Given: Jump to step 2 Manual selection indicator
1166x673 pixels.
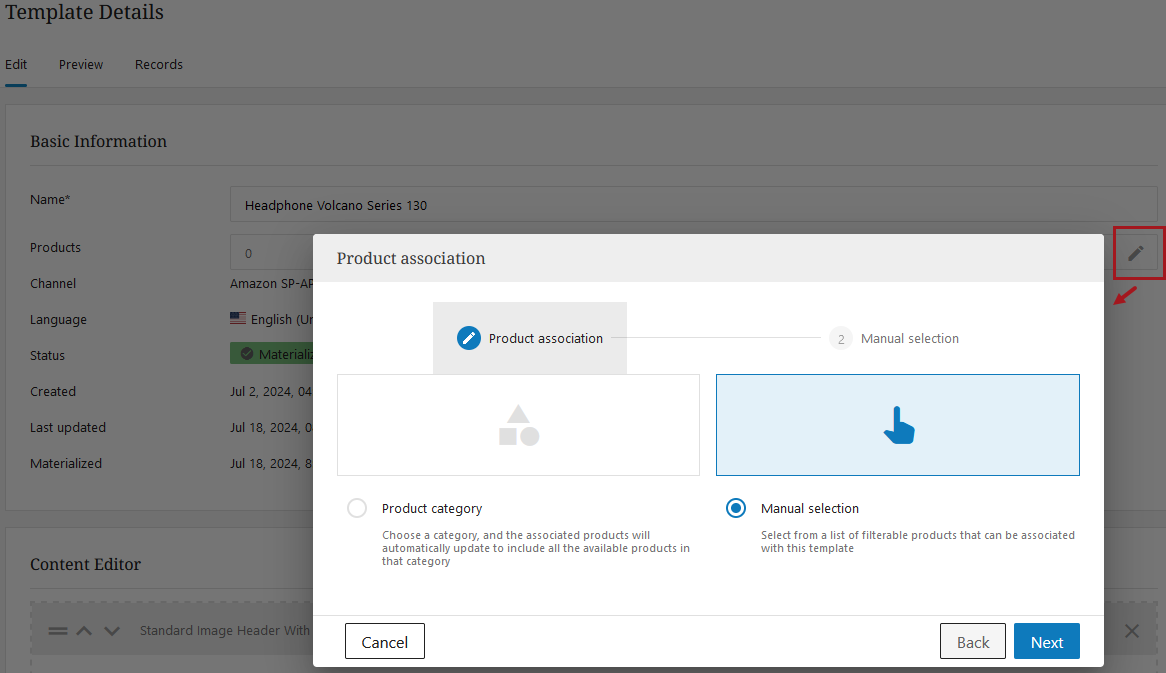Looking at the screenshot, I should pos(841,339).
